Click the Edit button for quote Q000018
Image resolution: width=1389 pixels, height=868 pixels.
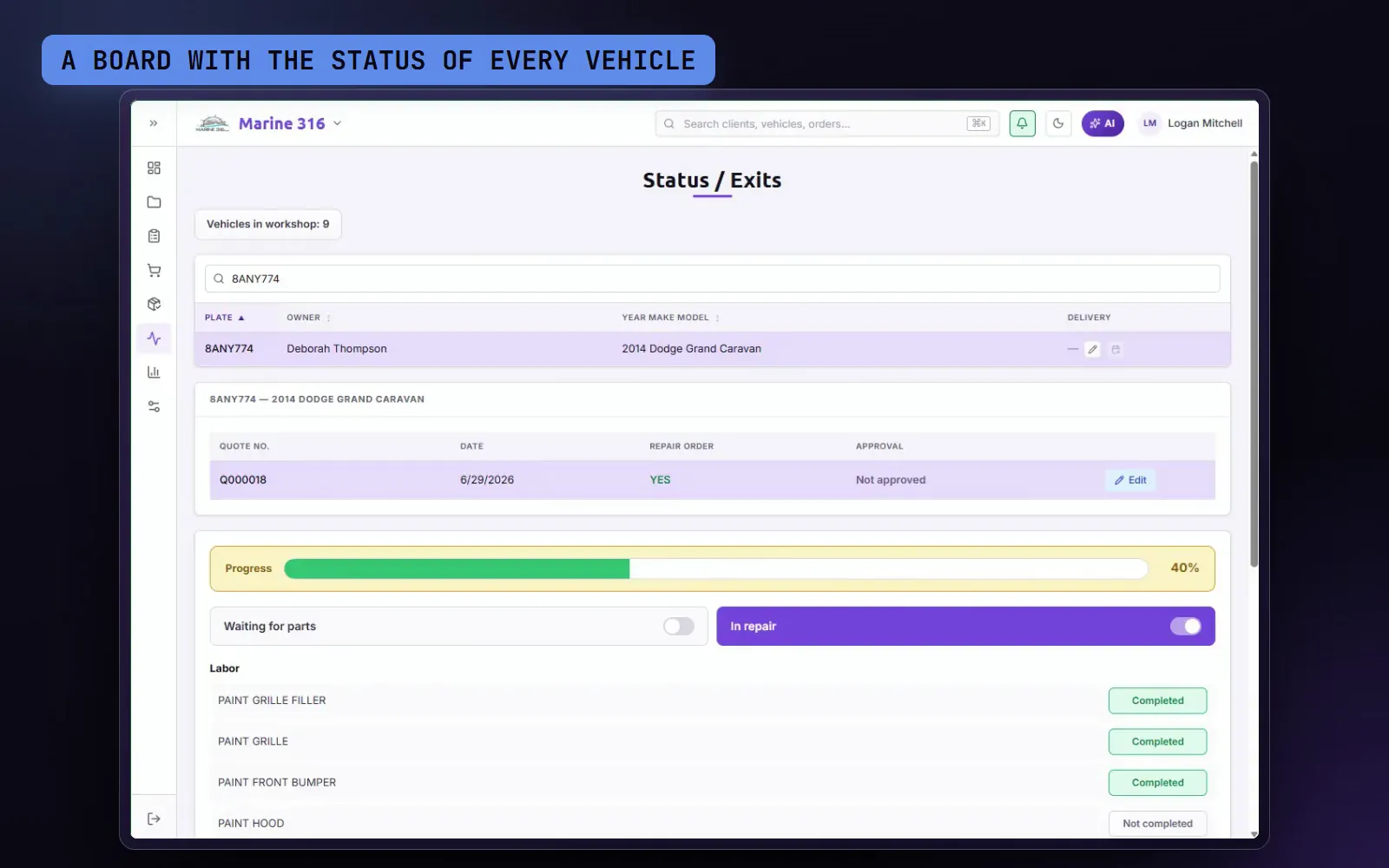[x=1130, y=480]
